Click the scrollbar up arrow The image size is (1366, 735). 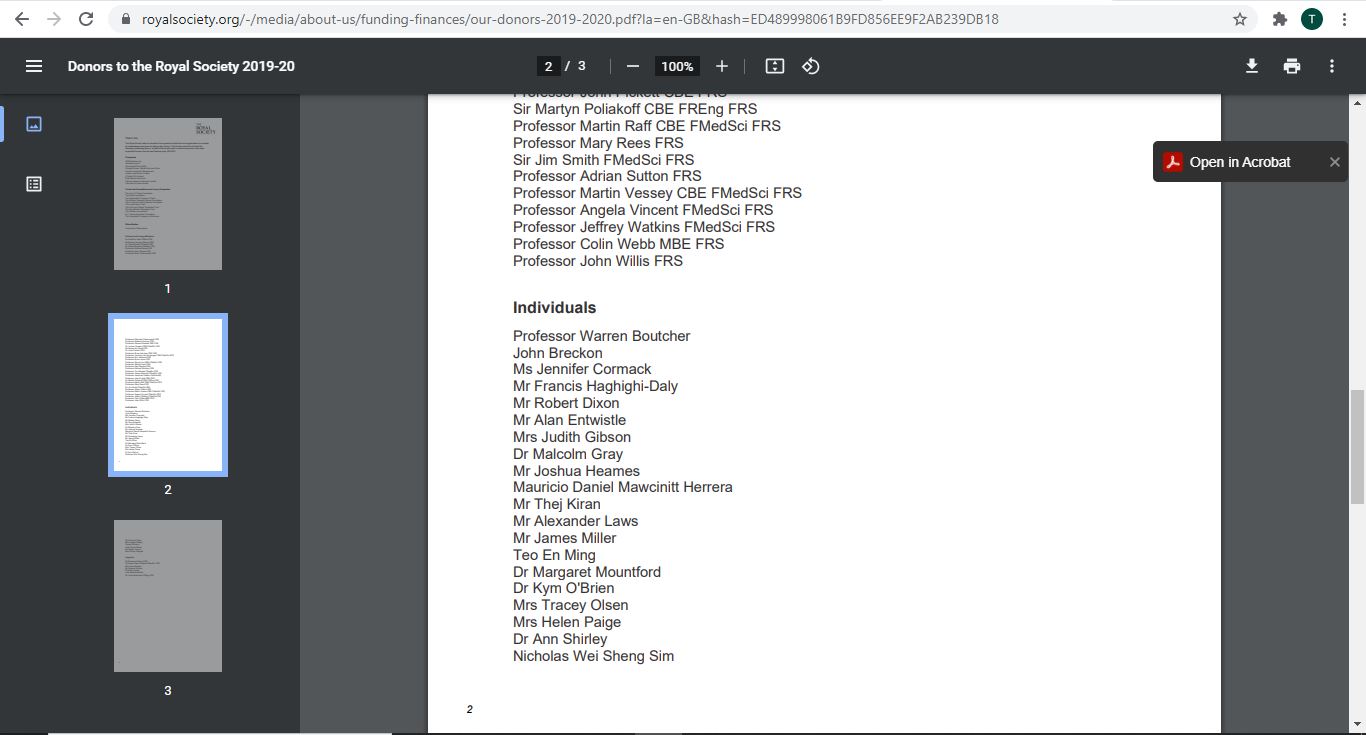(1357, 102)
